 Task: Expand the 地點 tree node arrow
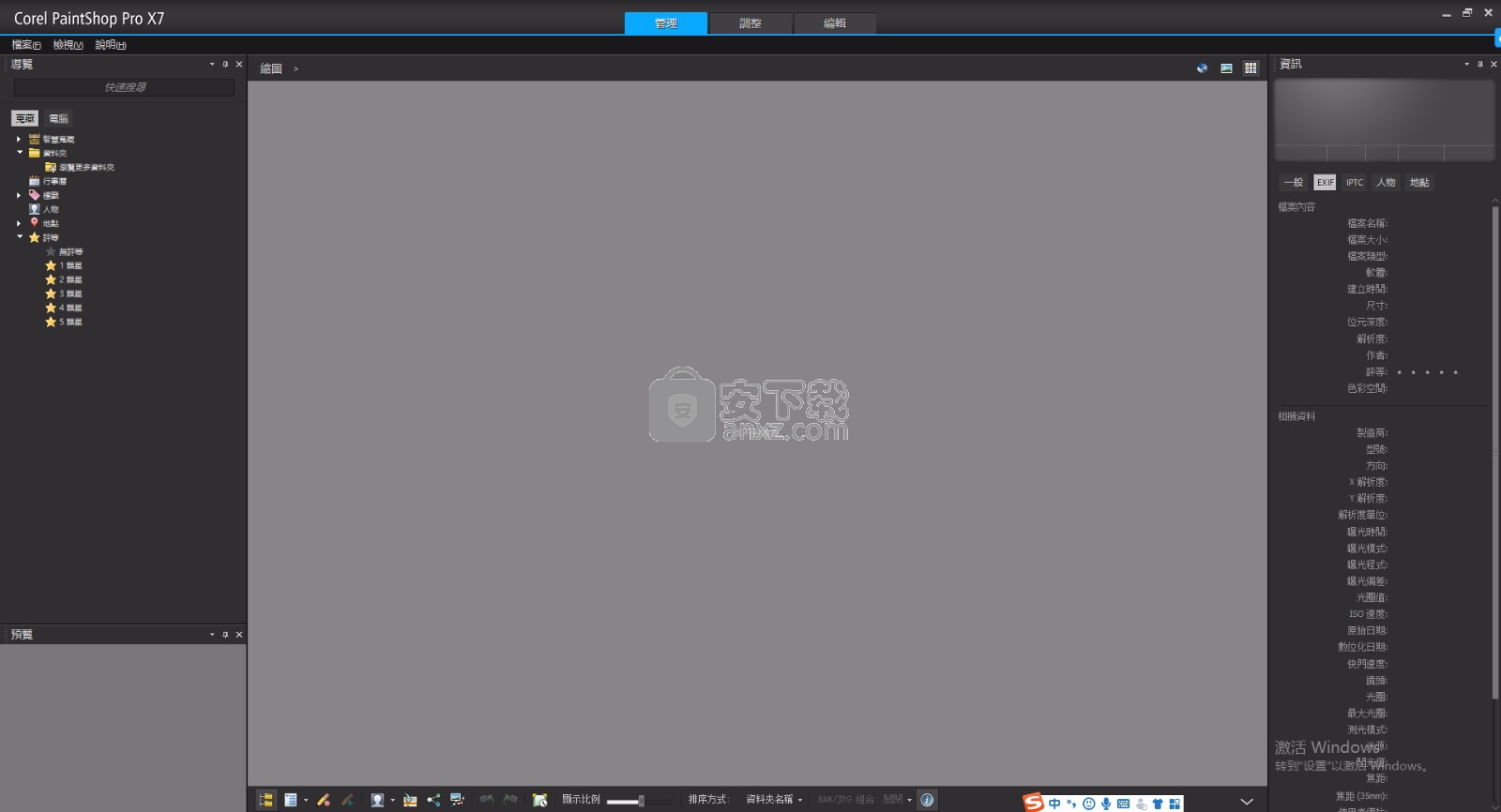pos(19,223)
